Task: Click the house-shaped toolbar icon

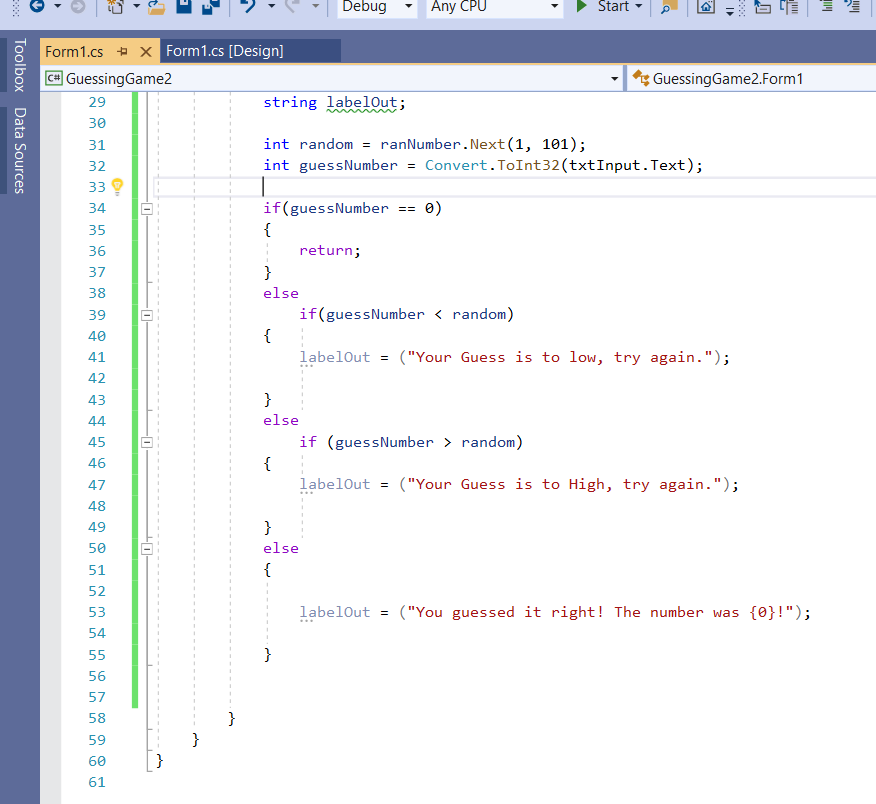Action: click(x=706, y=6)
